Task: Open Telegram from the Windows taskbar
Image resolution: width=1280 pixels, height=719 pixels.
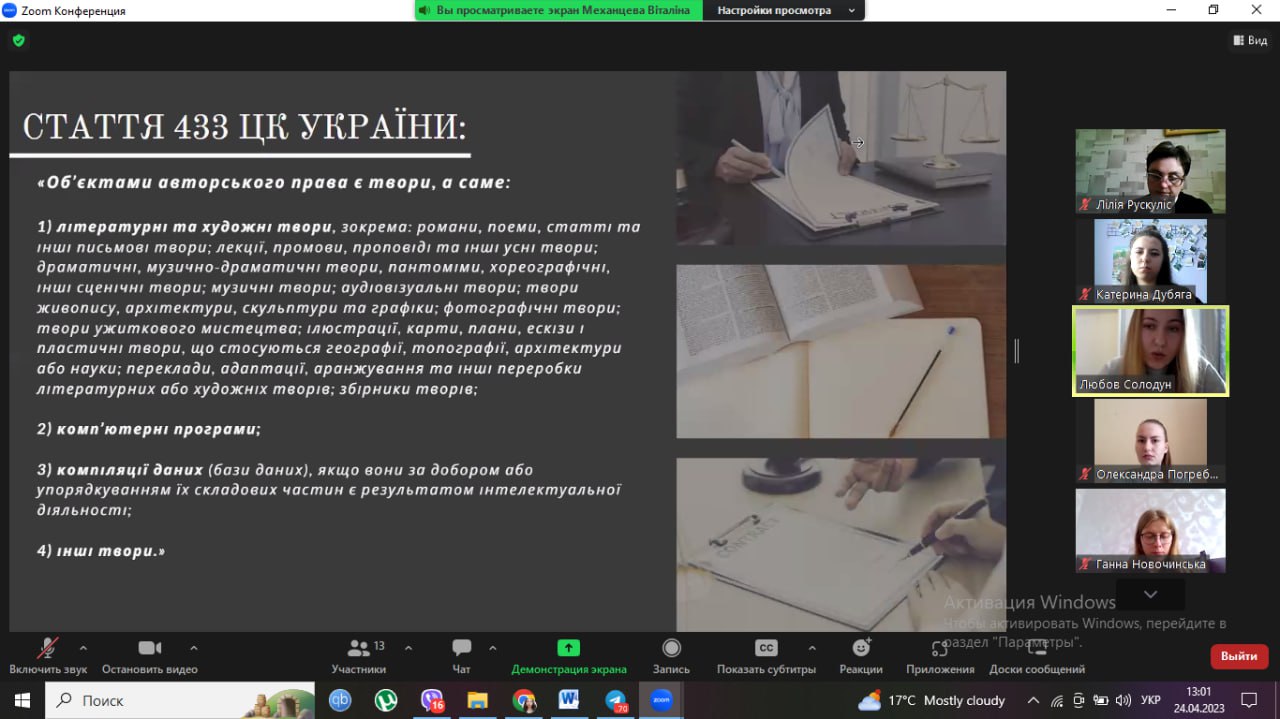Action: (615, 700)
